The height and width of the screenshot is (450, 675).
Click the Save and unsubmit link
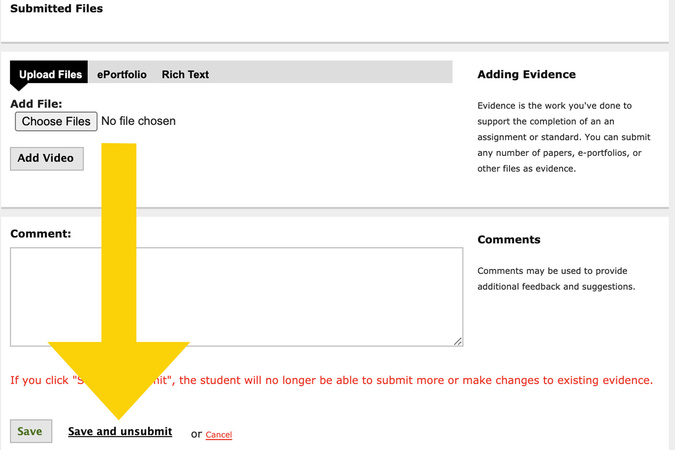(120, 431)
